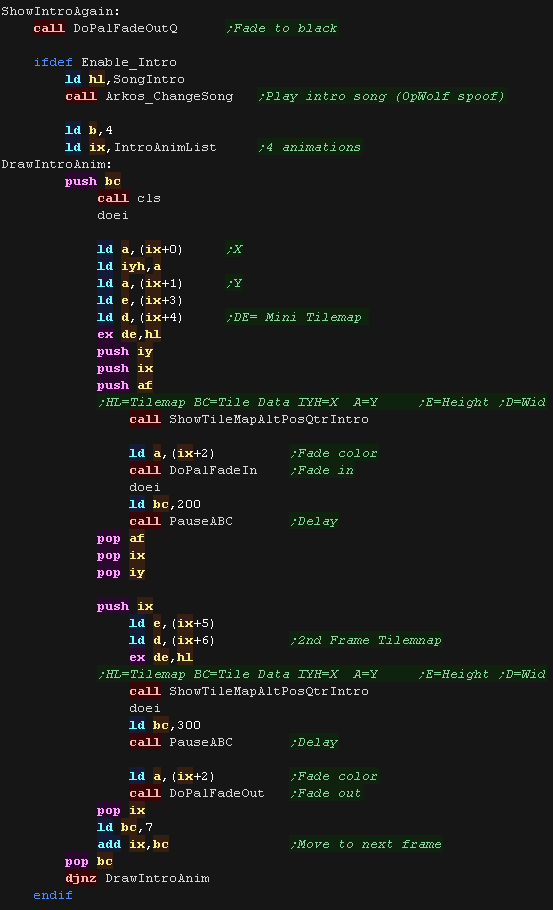
Task: Click the DE= Mini Tilemap comment
Action: point(294,317)
